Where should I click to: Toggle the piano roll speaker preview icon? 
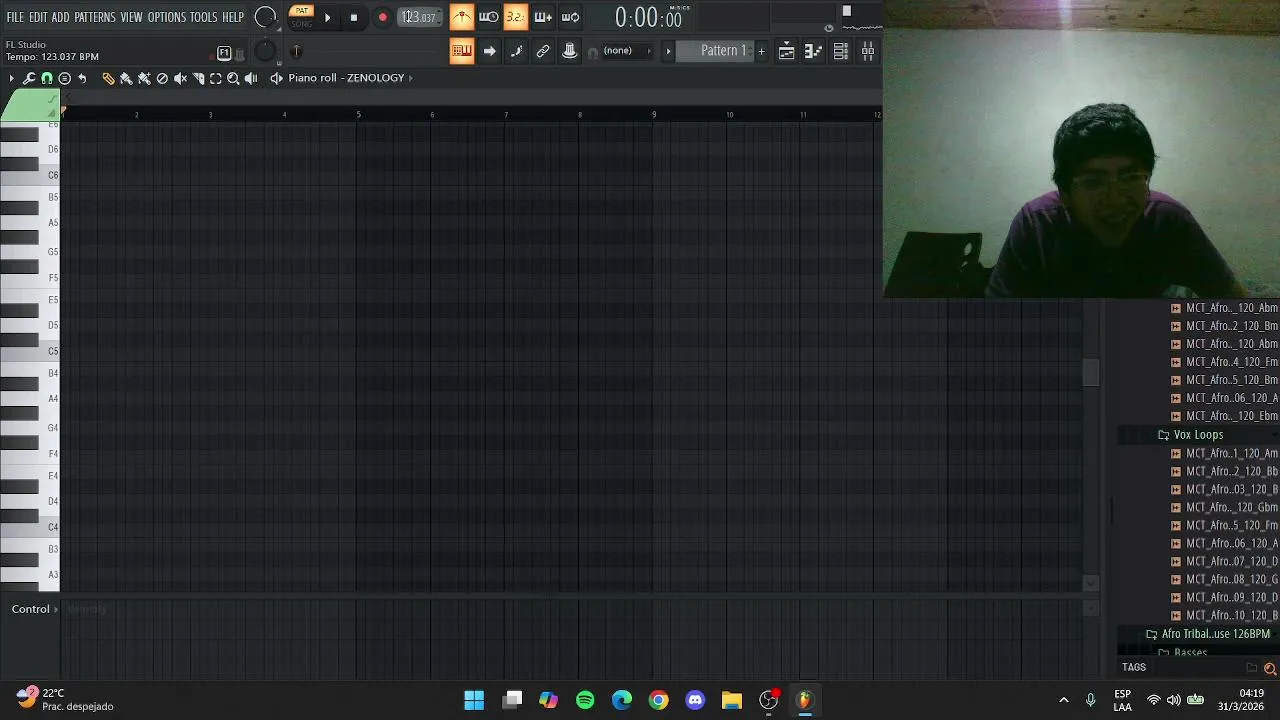click(276, 78)
